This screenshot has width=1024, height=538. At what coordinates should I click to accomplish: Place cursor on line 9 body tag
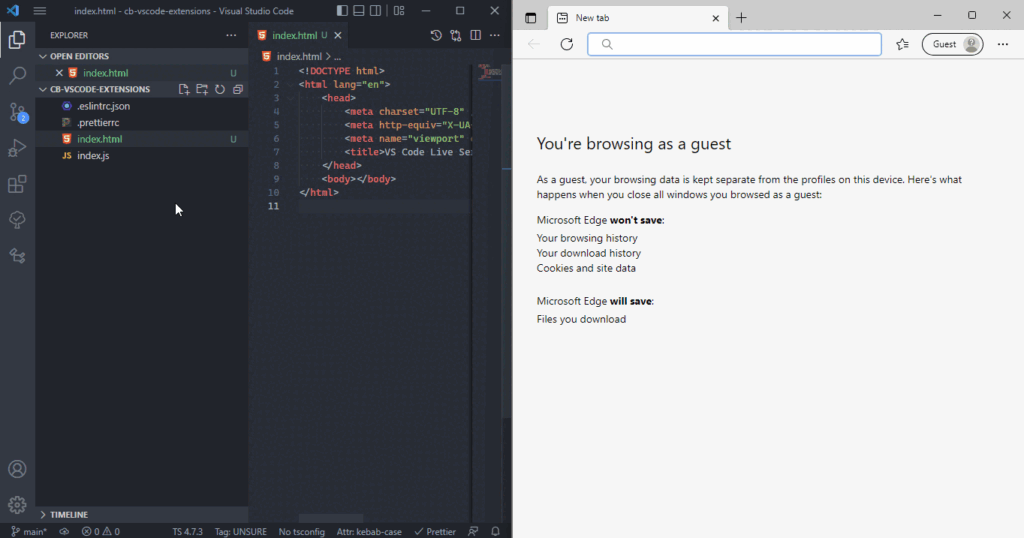click(x=359, y=179)
